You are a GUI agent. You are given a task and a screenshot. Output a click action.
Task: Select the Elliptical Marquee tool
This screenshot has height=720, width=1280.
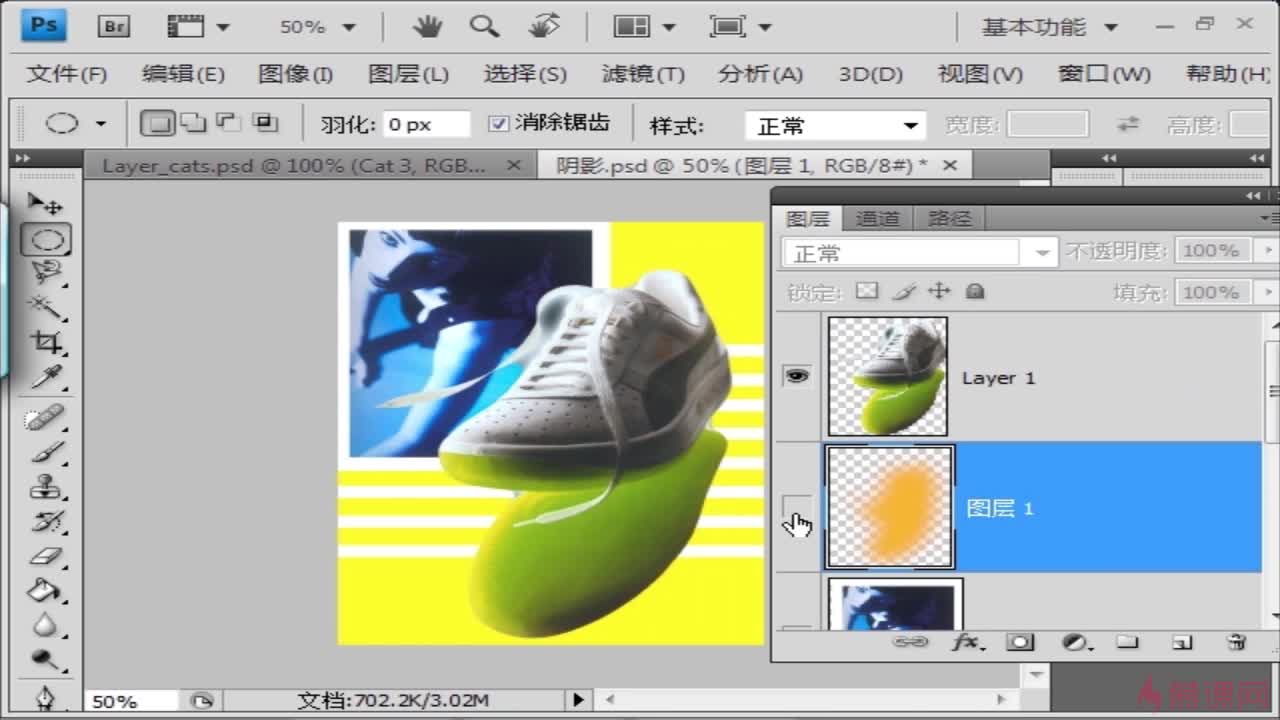pyautogui.click(x=46, y=240)
